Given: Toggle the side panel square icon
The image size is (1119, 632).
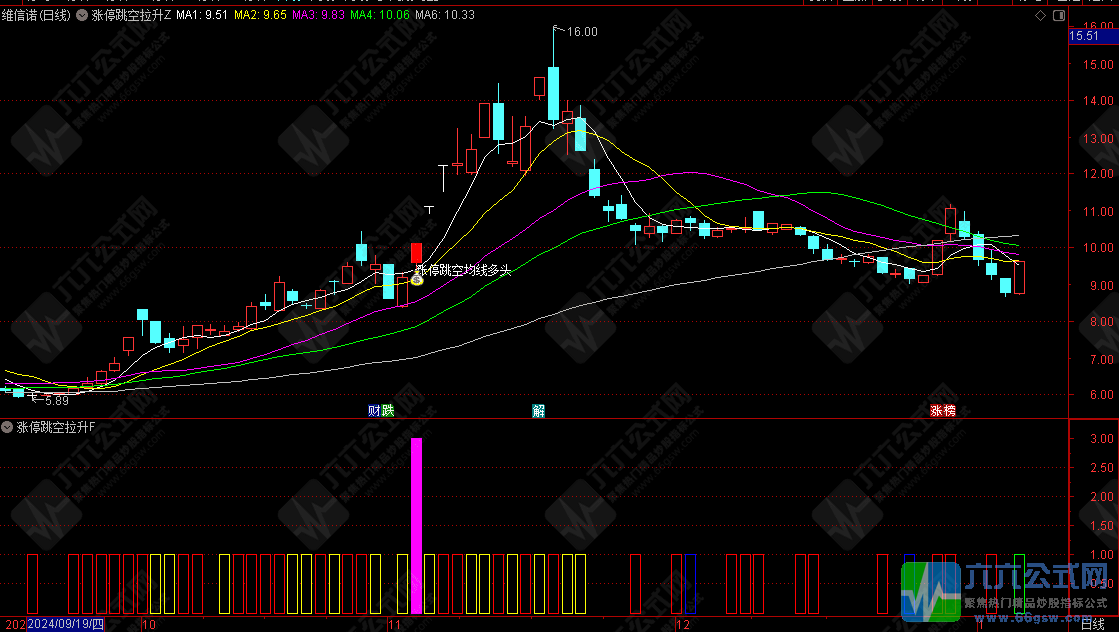Looking at the screenshot, I should tap(1055, 16).
